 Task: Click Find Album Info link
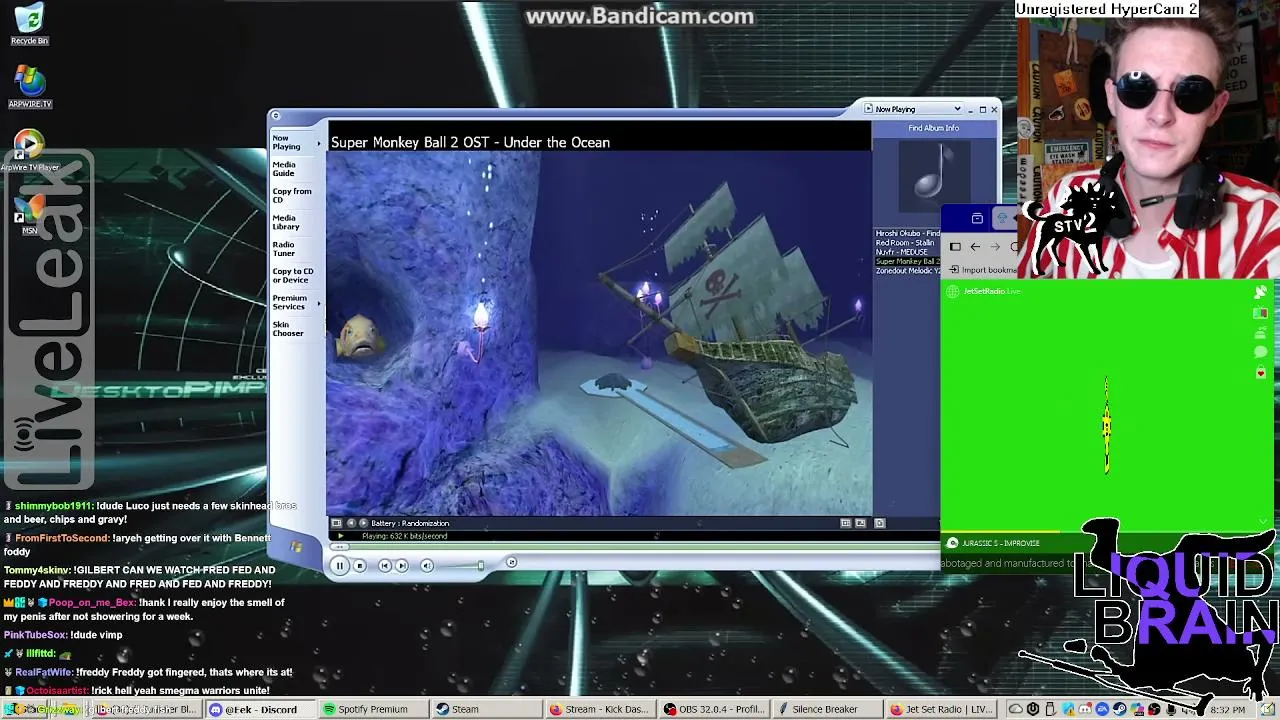tap(933, 128)
